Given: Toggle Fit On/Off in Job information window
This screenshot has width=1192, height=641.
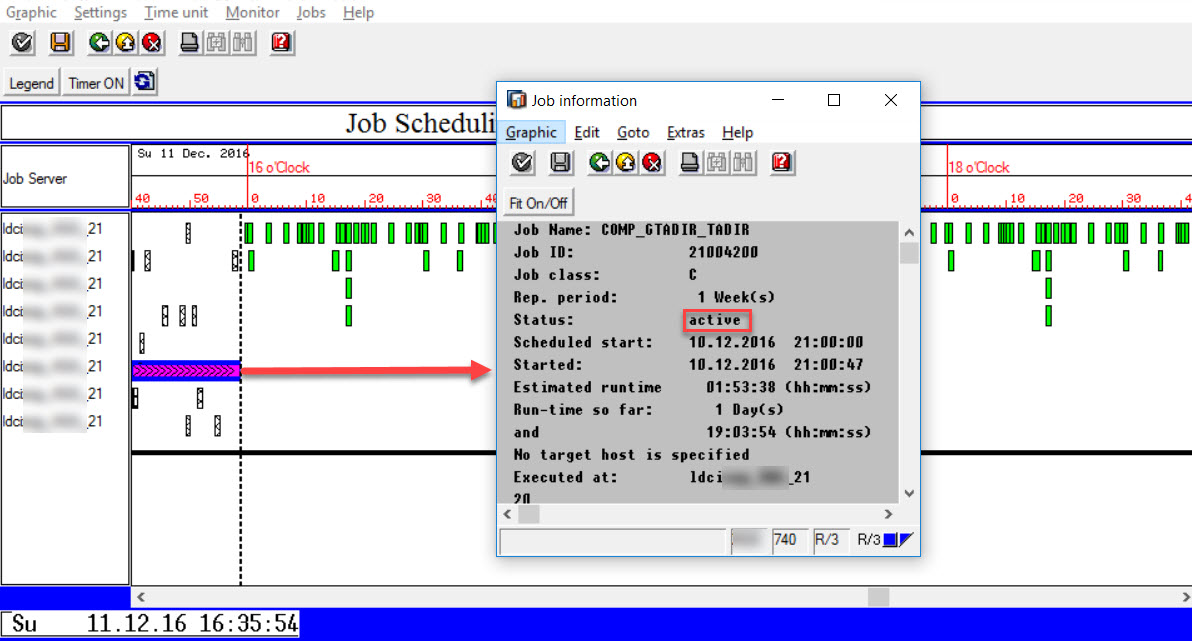Looking at the screenshot, I should point(538,201).
